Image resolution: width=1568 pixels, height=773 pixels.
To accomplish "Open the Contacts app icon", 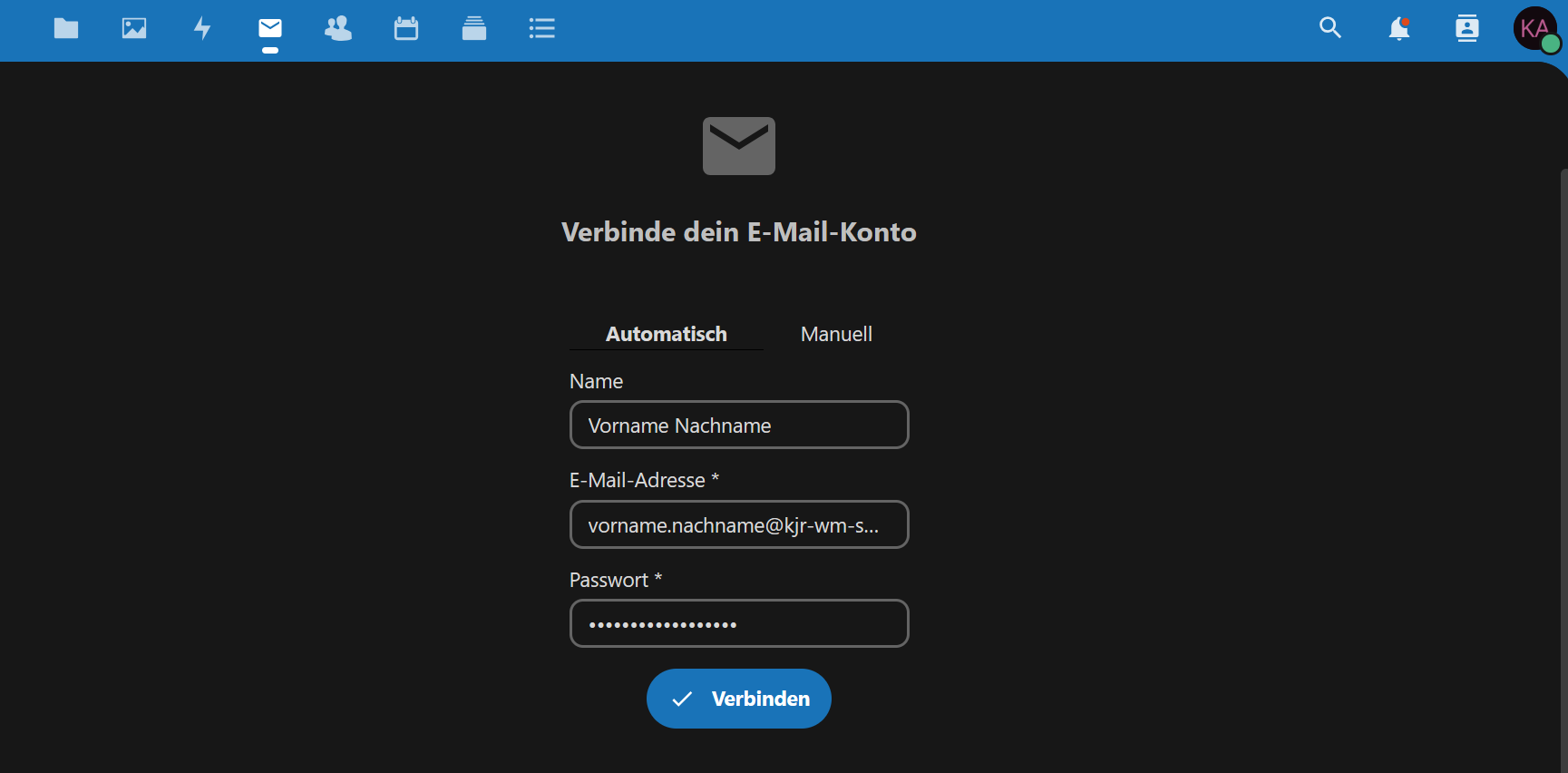I will pos(338,29).
